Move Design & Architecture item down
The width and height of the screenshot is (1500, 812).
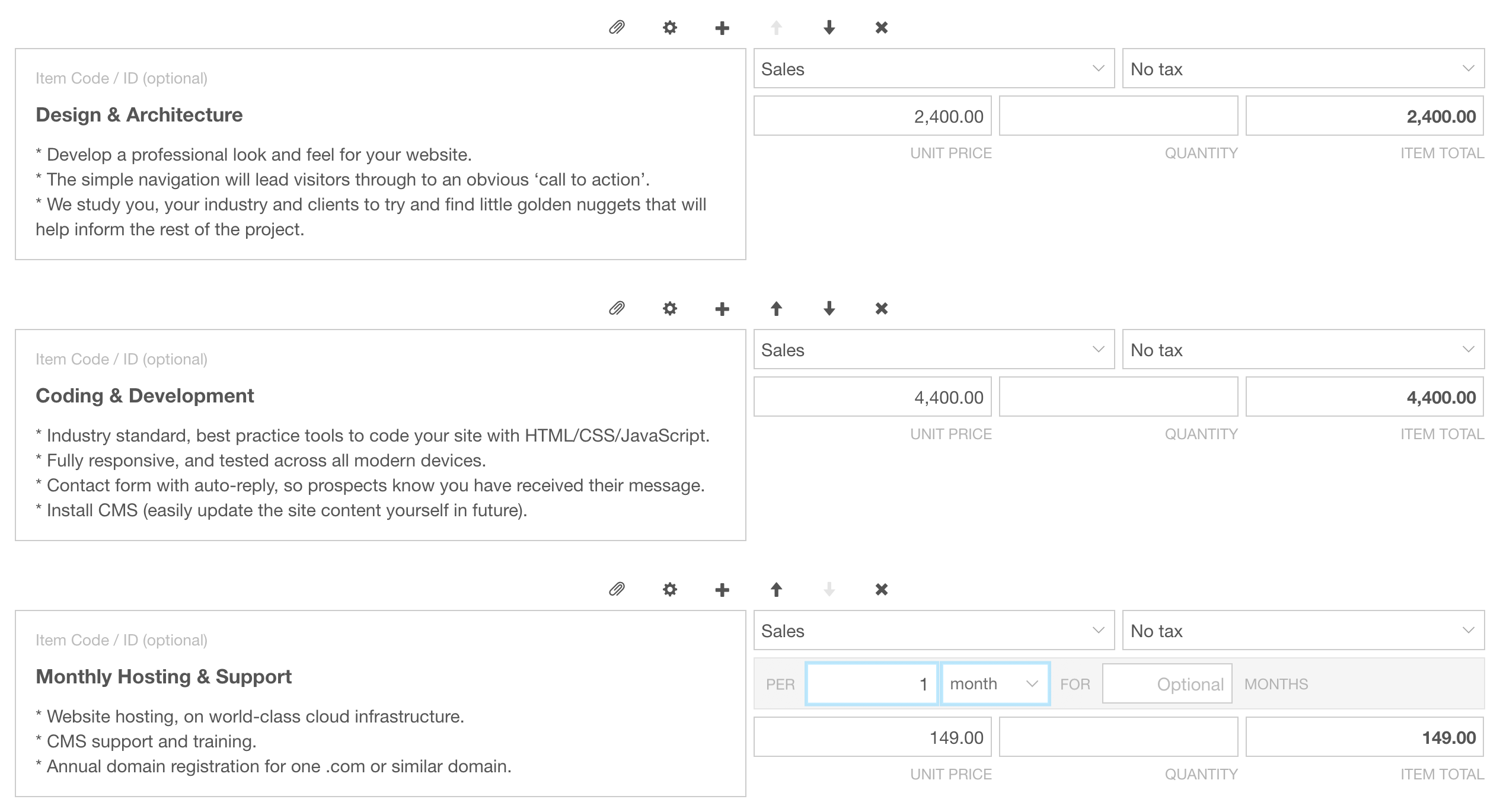tap(829, 27)
